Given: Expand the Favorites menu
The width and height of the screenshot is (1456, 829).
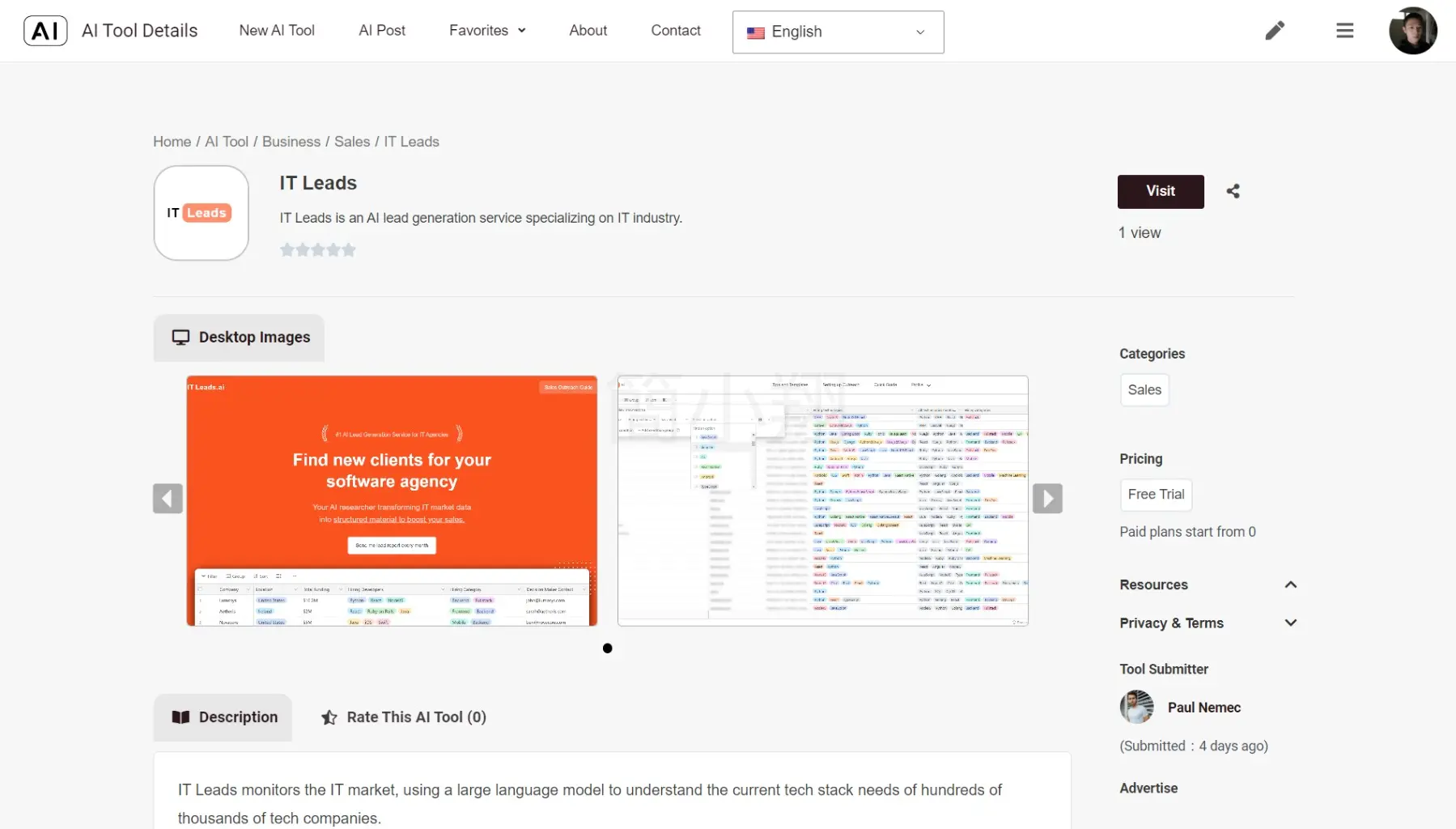Looking at the screenshot, I should point(487,31).
